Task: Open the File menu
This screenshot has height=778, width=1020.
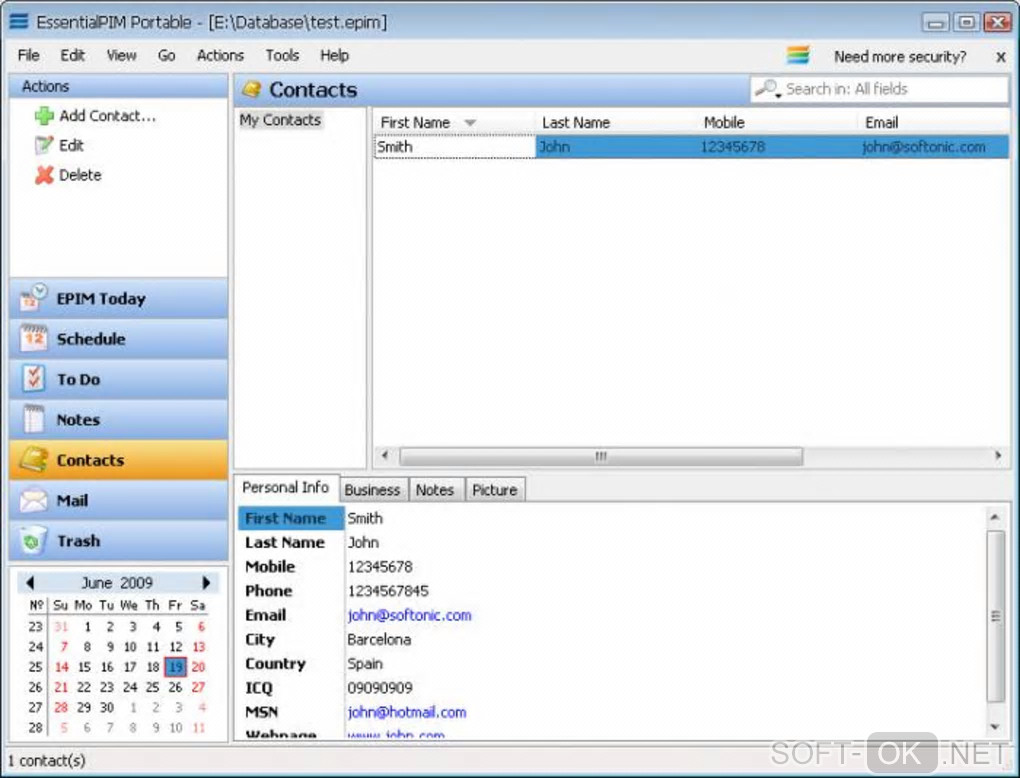Action: point(29,56)
